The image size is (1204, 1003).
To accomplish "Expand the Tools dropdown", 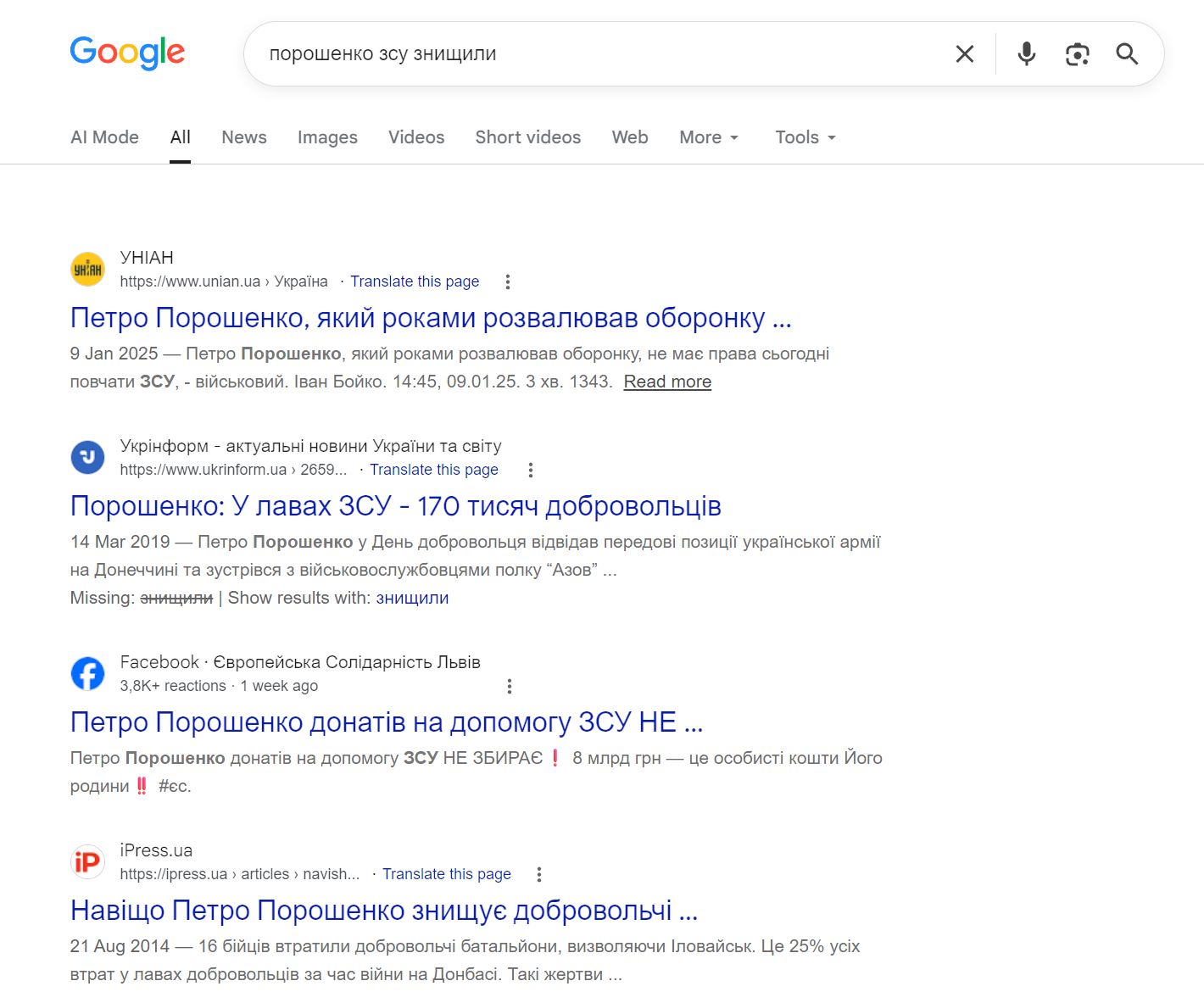I will [805, 137].
